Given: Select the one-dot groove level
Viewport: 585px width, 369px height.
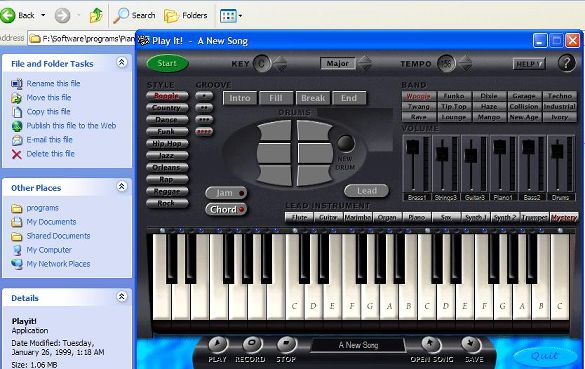Looking at the screenshot, I should coord(204,96).
